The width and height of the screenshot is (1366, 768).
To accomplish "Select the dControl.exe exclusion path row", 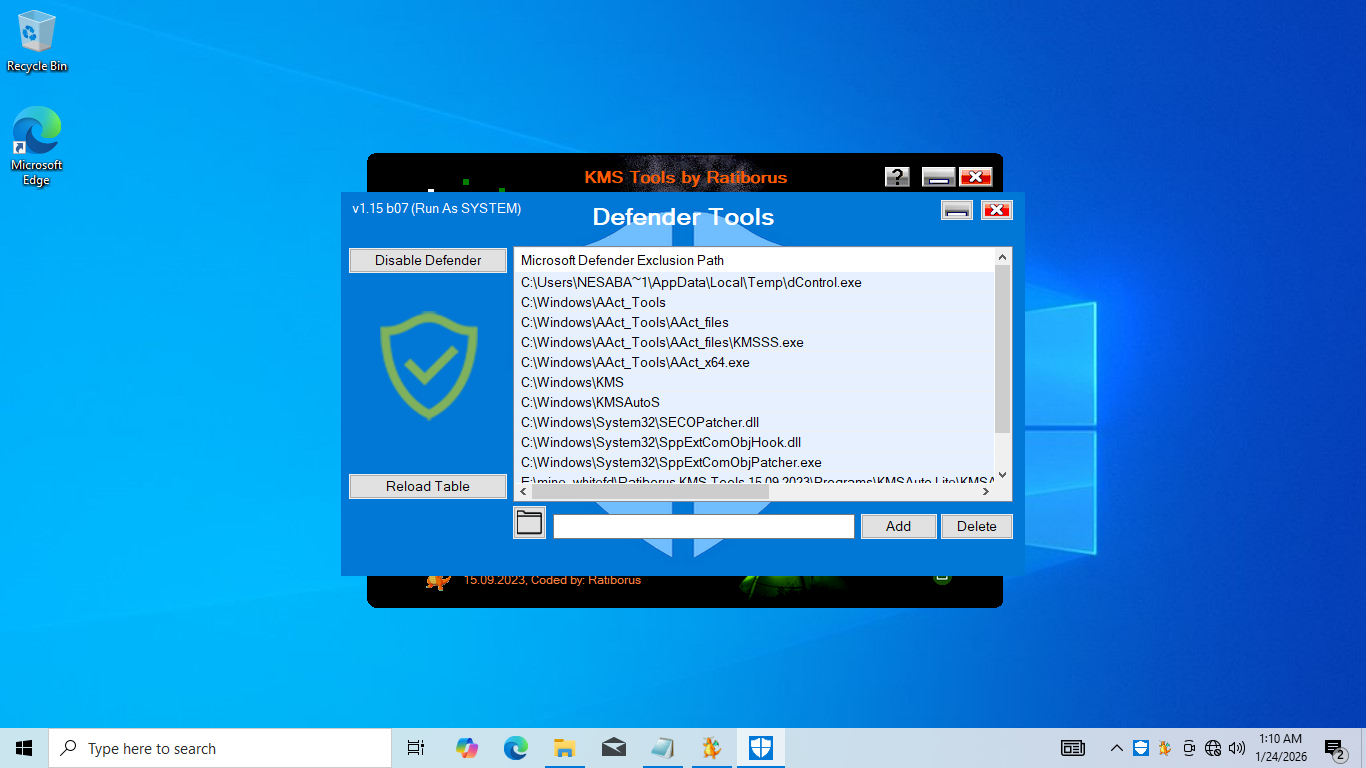I will point(690,282).
